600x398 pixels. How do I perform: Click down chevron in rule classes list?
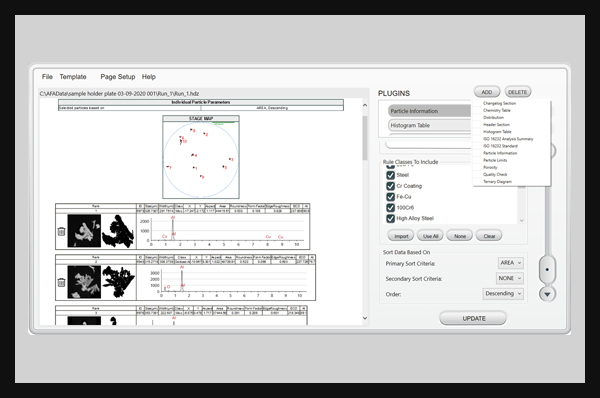[x=521, y=220]
